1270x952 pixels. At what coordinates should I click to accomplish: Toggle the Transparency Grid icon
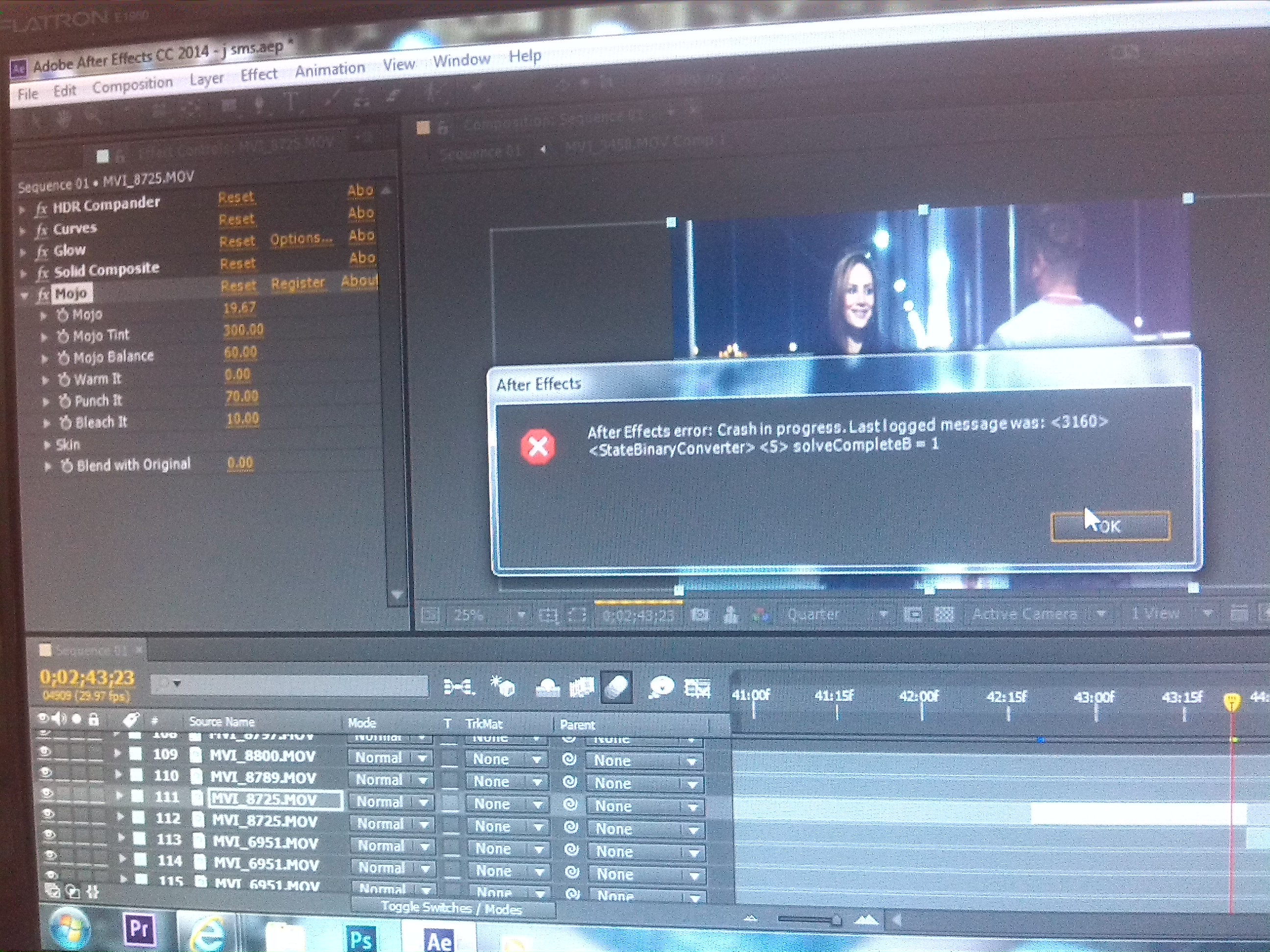[944, 615]
